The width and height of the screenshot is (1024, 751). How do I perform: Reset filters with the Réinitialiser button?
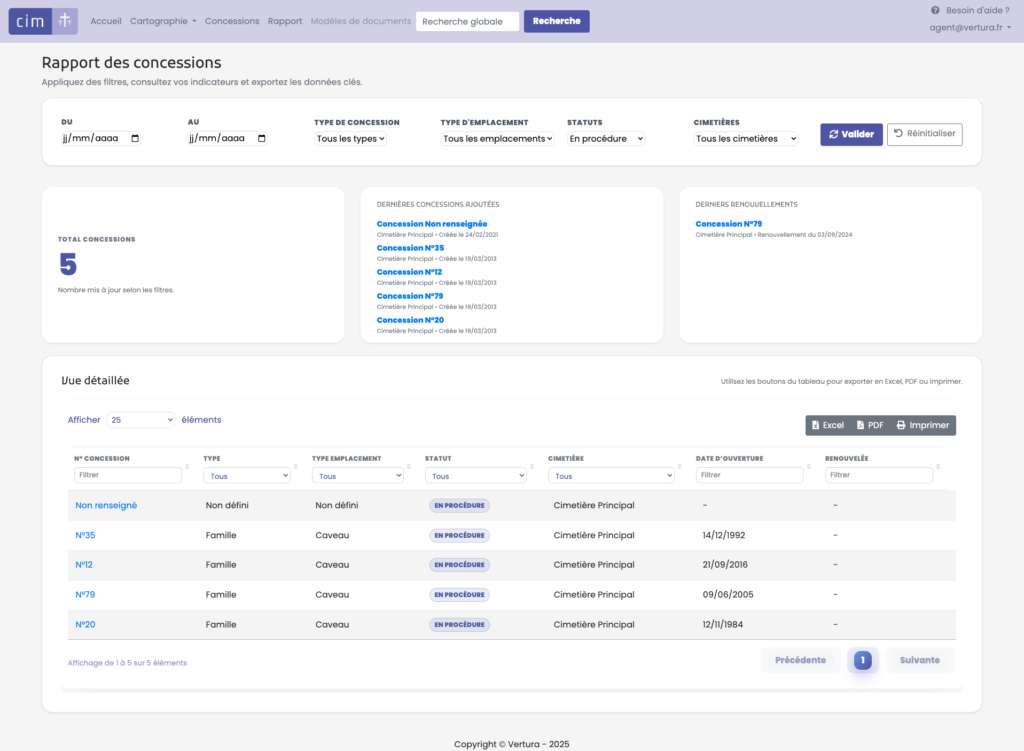(924, 134)
